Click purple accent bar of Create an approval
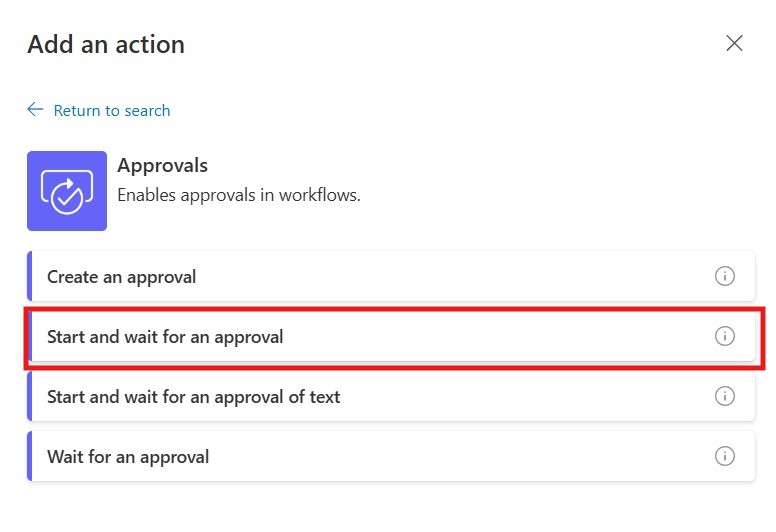This screenshot has width=776, height=532. (x=30, y=277)
